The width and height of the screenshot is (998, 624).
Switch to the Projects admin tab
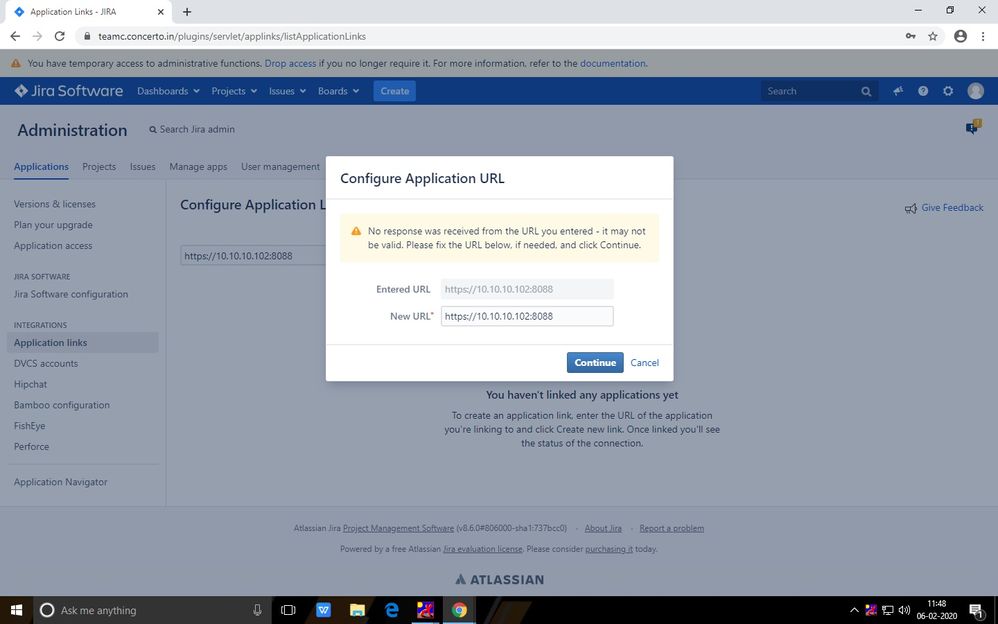[x=99, y=167]
